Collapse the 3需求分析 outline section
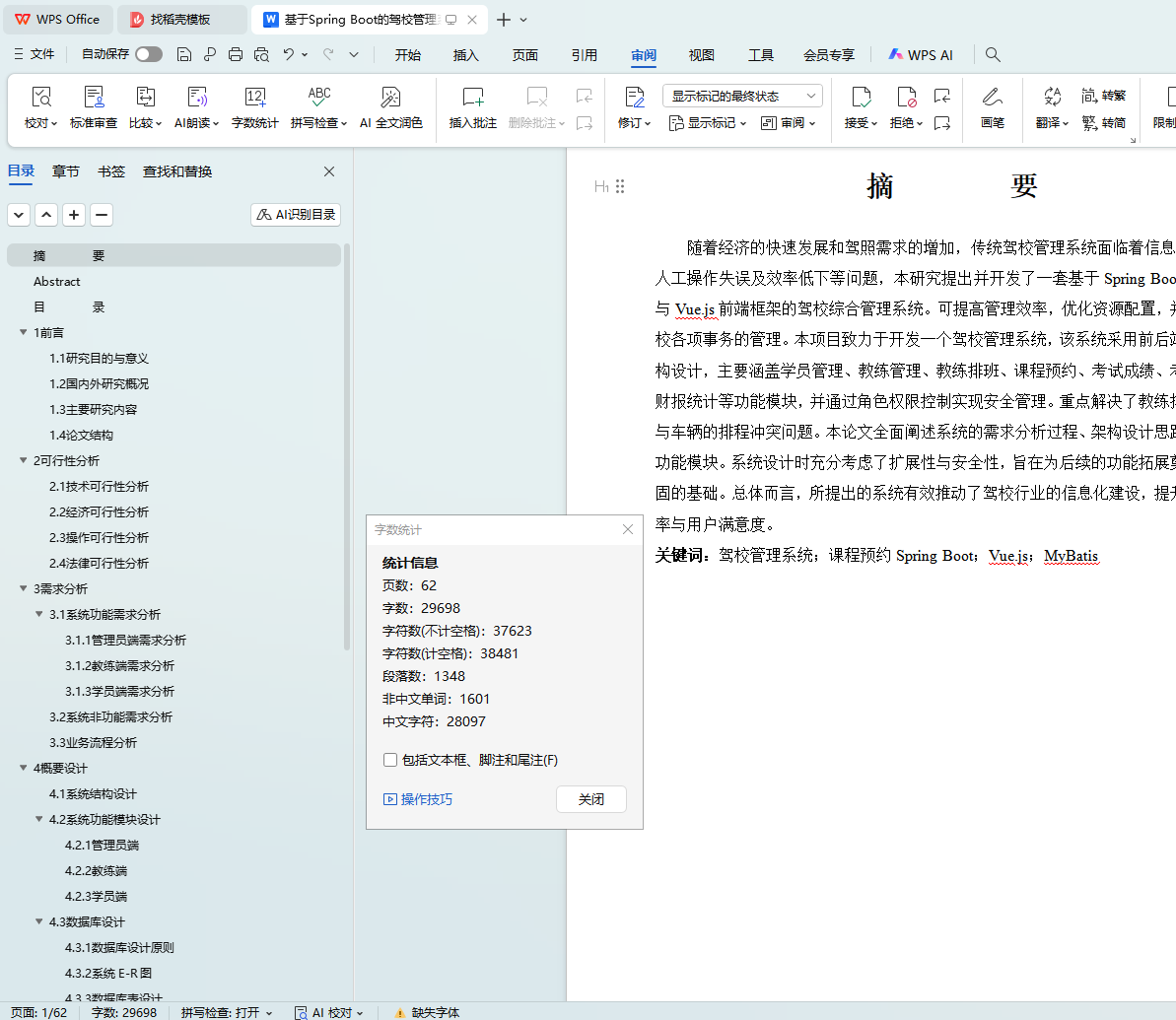The image size is (1176, 1020). coord(24,588)
